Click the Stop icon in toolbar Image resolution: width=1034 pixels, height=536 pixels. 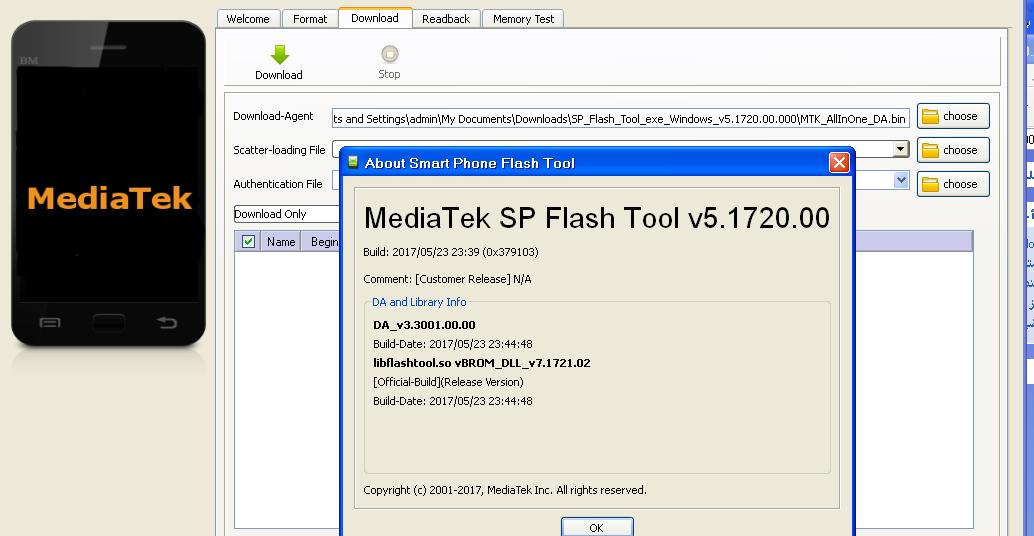390,53
